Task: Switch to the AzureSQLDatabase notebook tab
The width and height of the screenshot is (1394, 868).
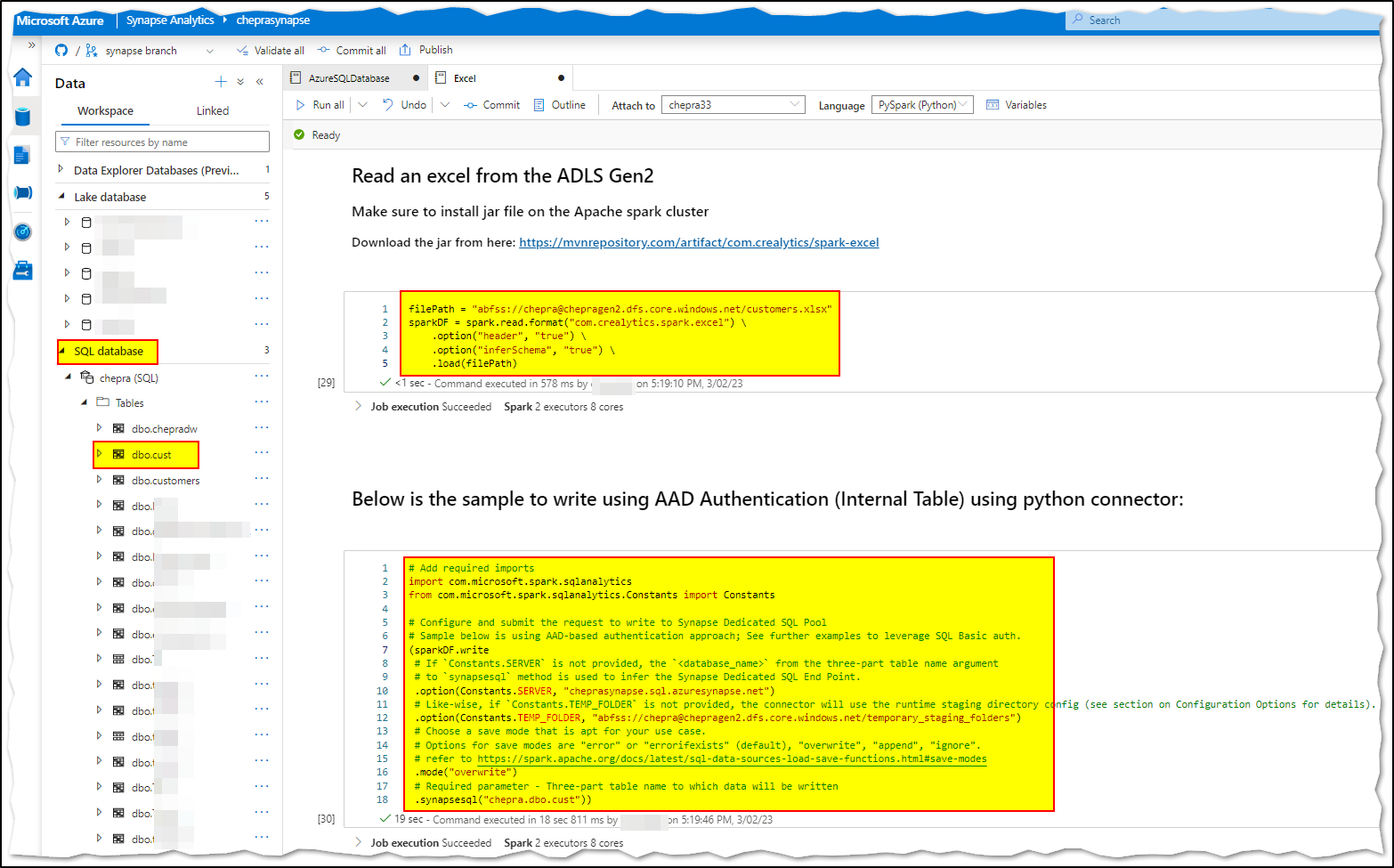Action: point(349,78)
